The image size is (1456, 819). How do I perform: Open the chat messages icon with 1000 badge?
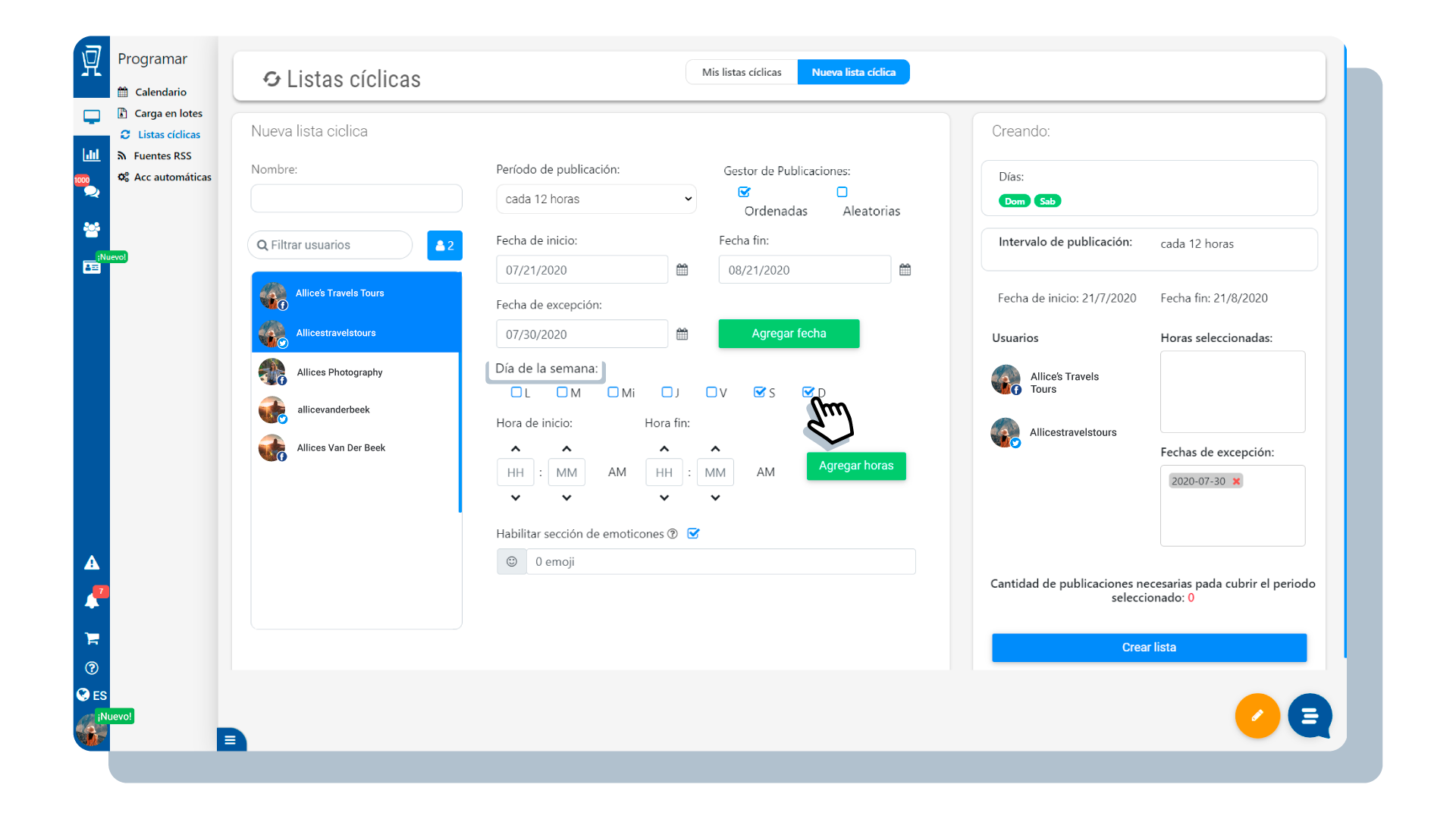[92, 191]
